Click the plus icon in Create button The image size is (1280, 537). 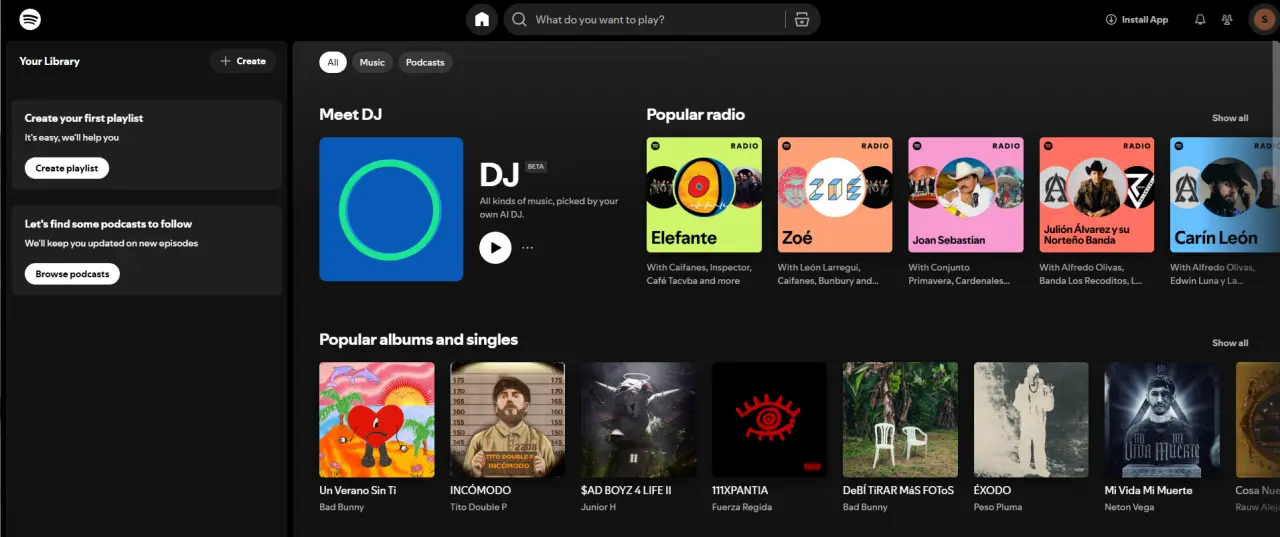coord(225,61)
